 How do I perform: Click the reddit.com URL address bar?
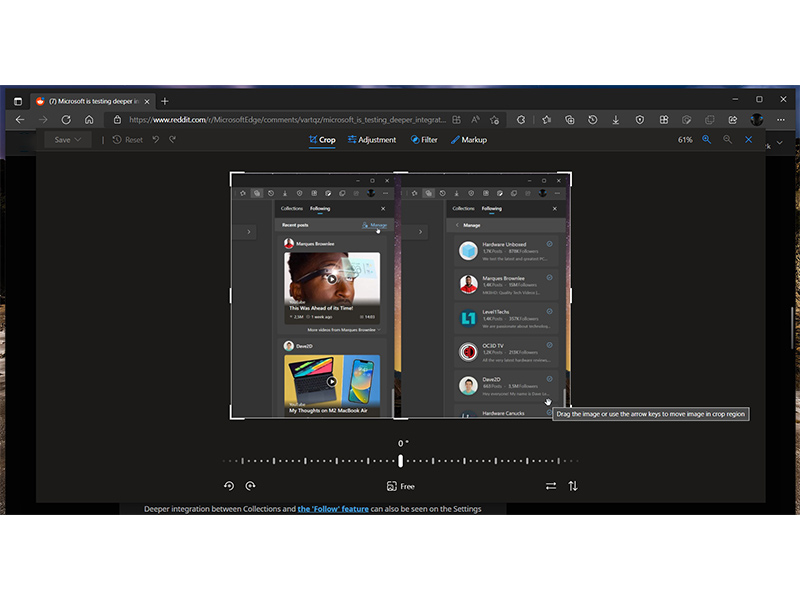click(287, 120)
